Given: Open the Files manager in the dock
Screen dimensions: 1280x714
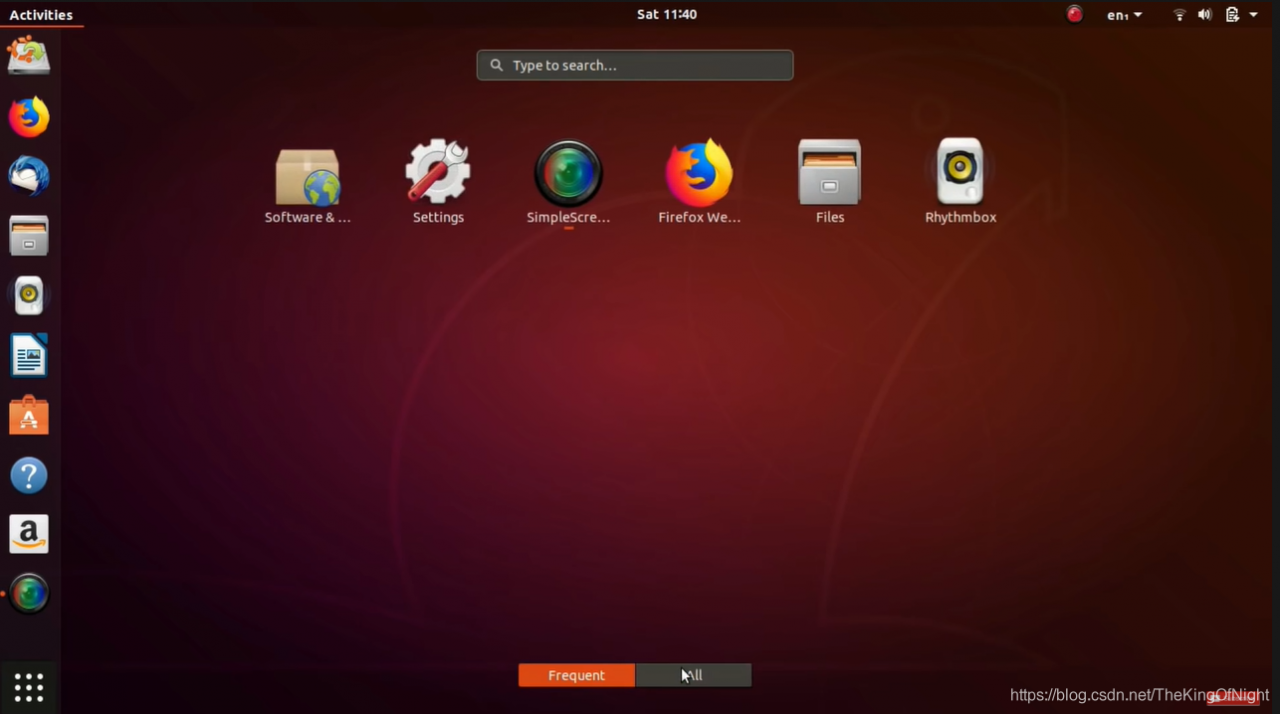Looking at the screenshot, I should click(x=29, y=236).
